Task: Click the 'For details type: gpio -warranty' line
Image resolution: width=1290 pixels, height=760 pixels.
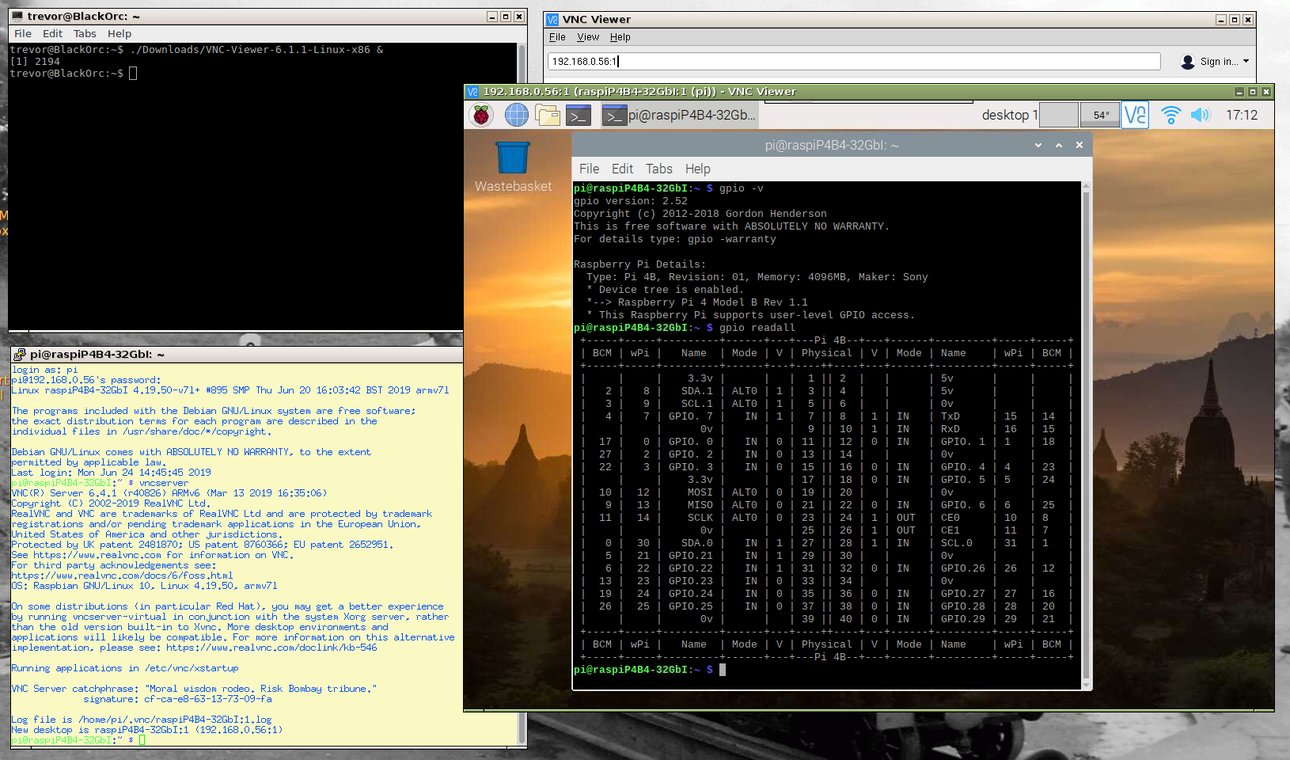Action: (x=675, y=240)
